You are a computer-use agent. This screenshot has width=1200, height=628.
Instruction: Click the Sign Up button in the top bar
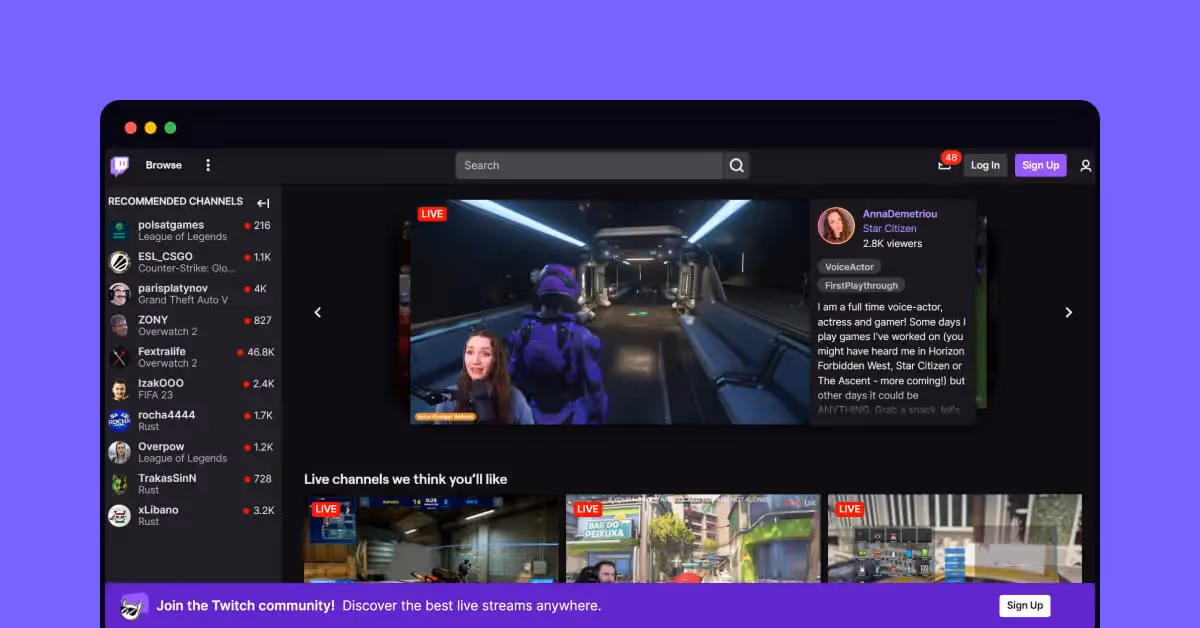pos(1040,165)
